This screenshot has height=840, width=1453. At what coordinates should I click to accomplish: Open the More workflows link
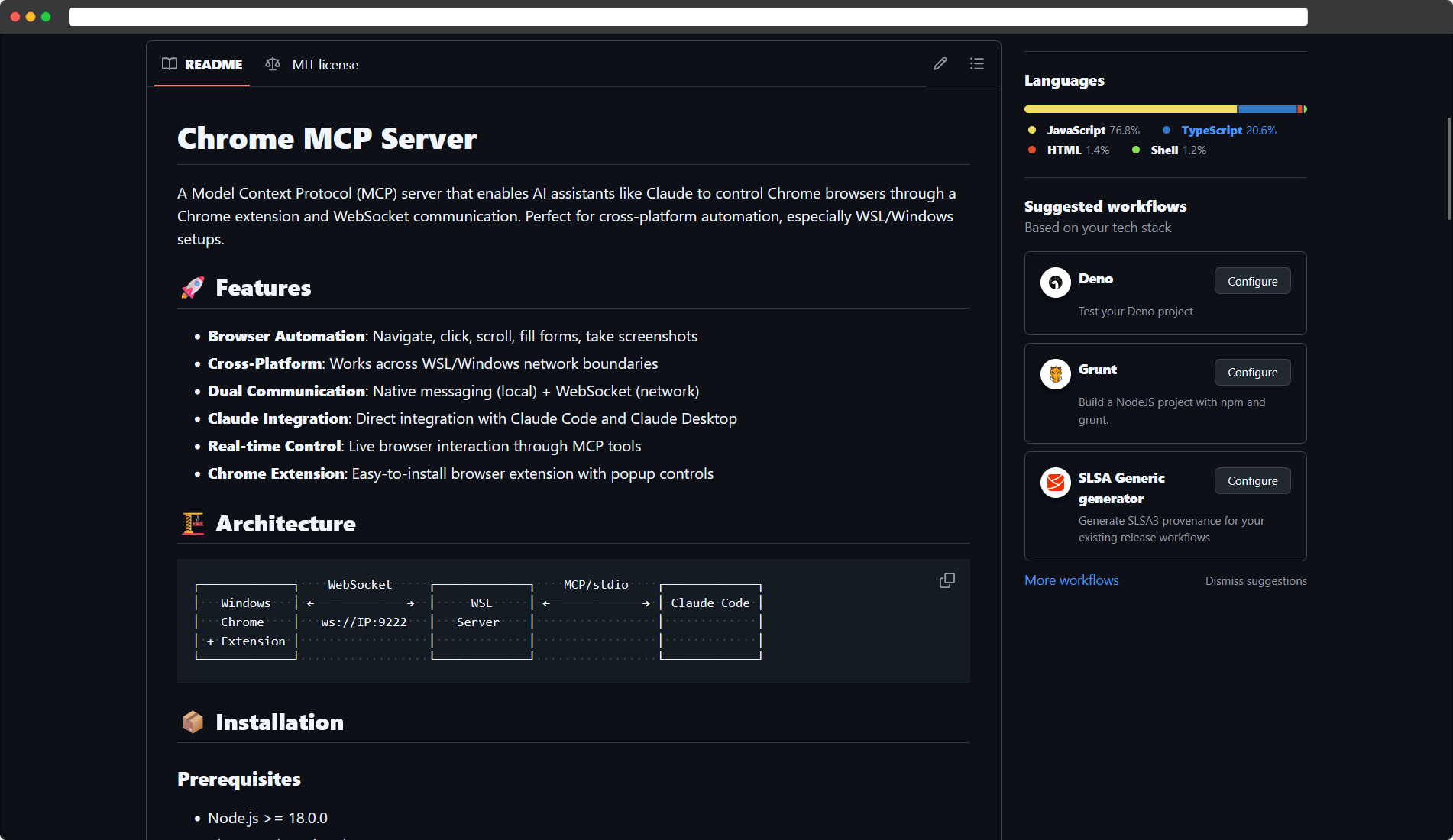click(1071, 580)
